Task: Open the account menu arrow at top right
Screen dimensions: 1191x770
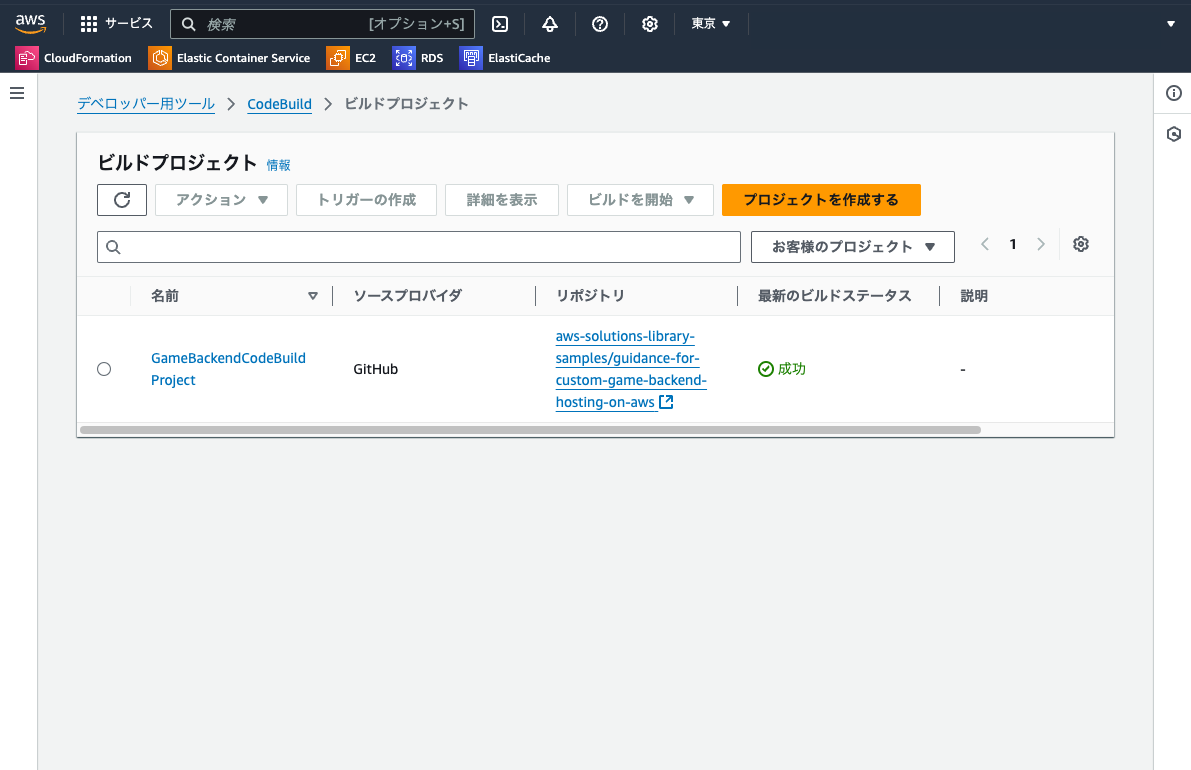Action: (1170, 24)
